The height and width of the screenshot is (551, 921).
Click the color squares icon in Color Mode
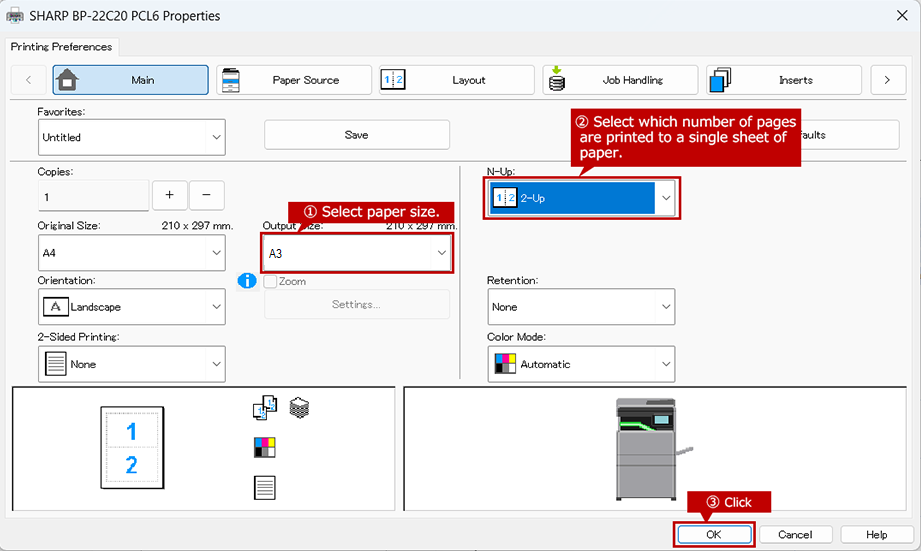[x=505, y=364]
